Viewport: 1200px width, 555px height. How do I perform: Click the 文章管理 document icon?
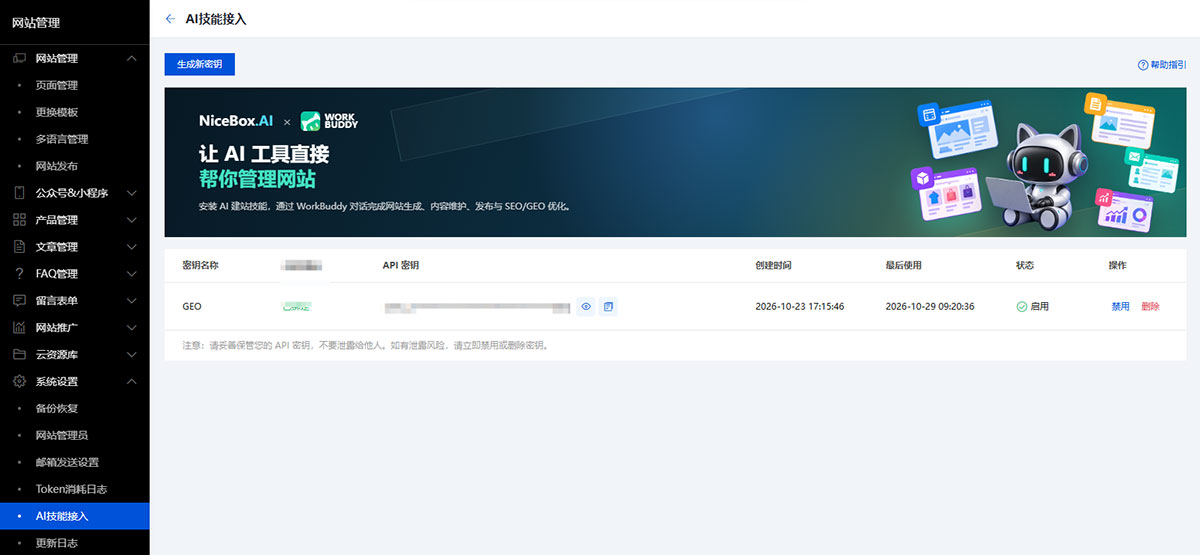[x=18, y=247]
